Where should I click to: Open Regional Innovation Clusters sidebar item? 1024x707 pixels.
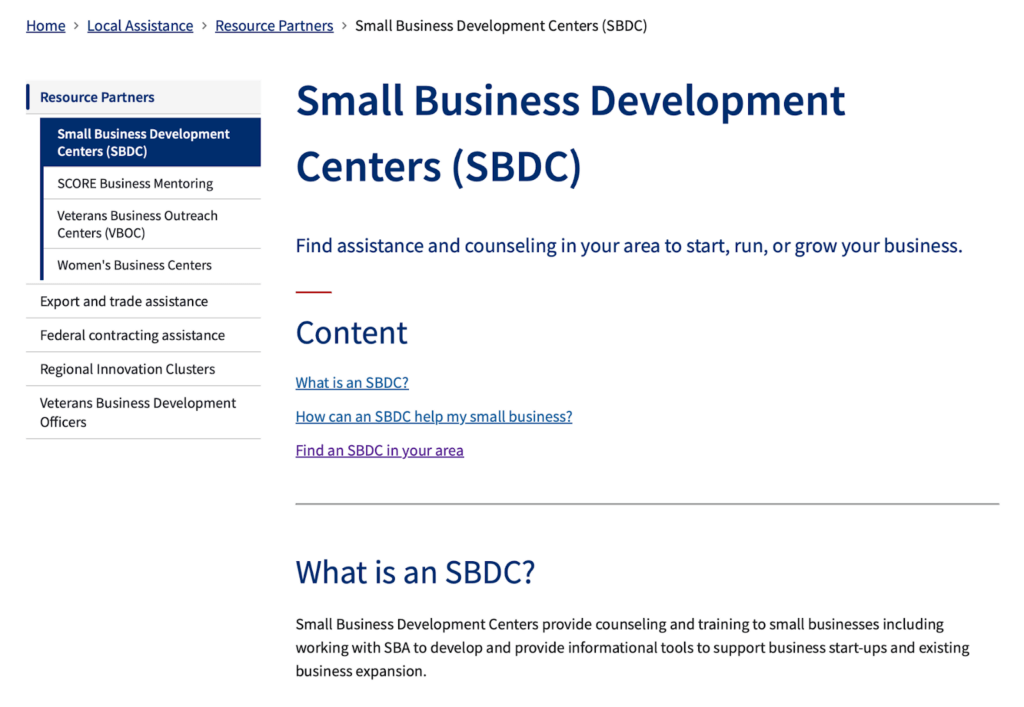tap(127, 369)
